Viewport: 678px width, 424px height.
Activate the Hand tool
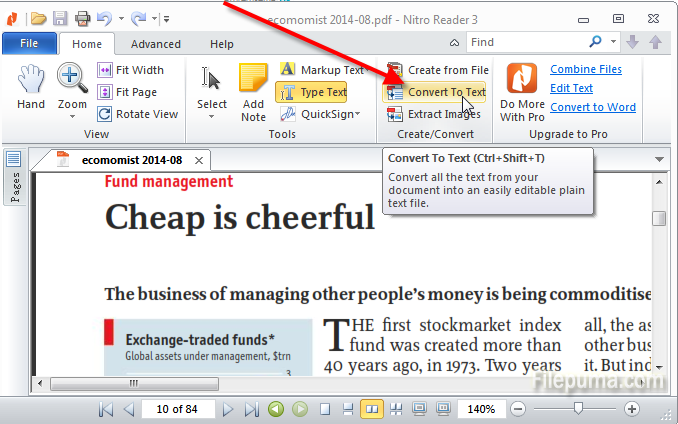click(x=31, y=86)
